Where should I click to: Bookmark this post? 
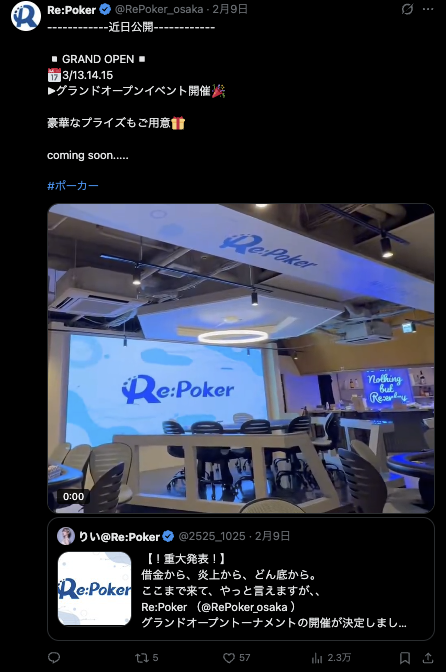pos(405,657)
